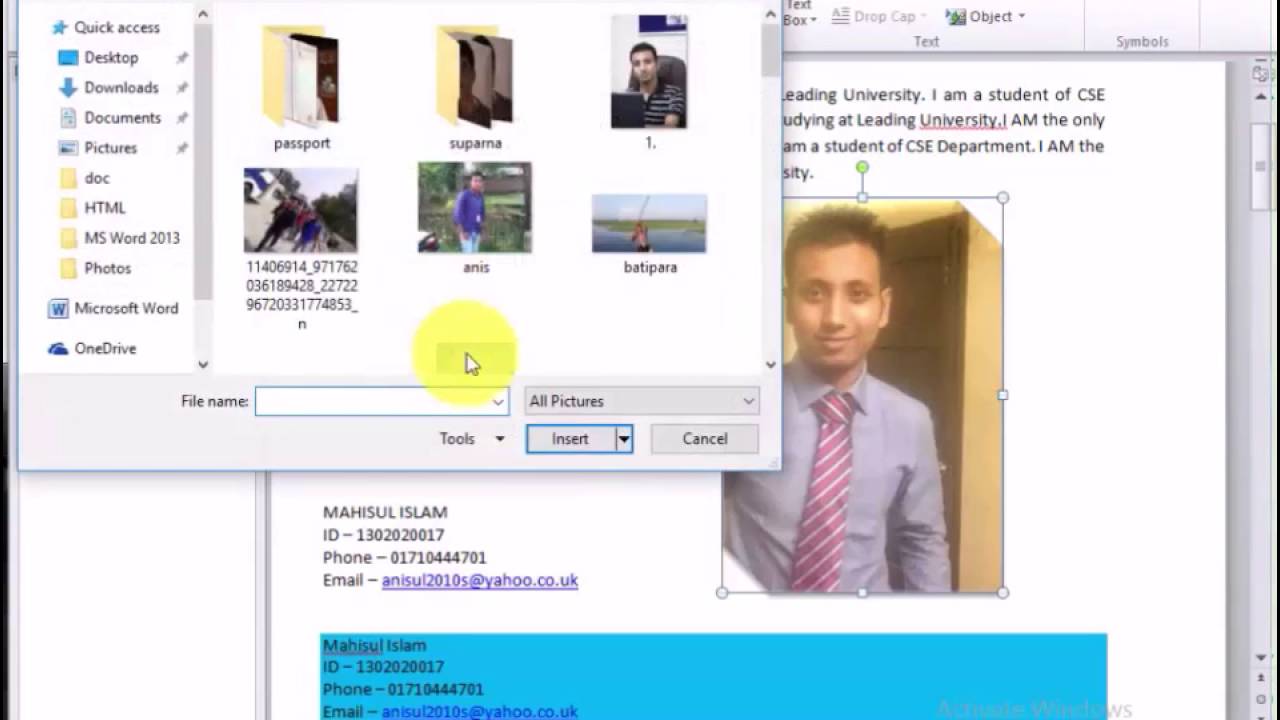
Task: Click the Insert button
Action: point(570,438)
